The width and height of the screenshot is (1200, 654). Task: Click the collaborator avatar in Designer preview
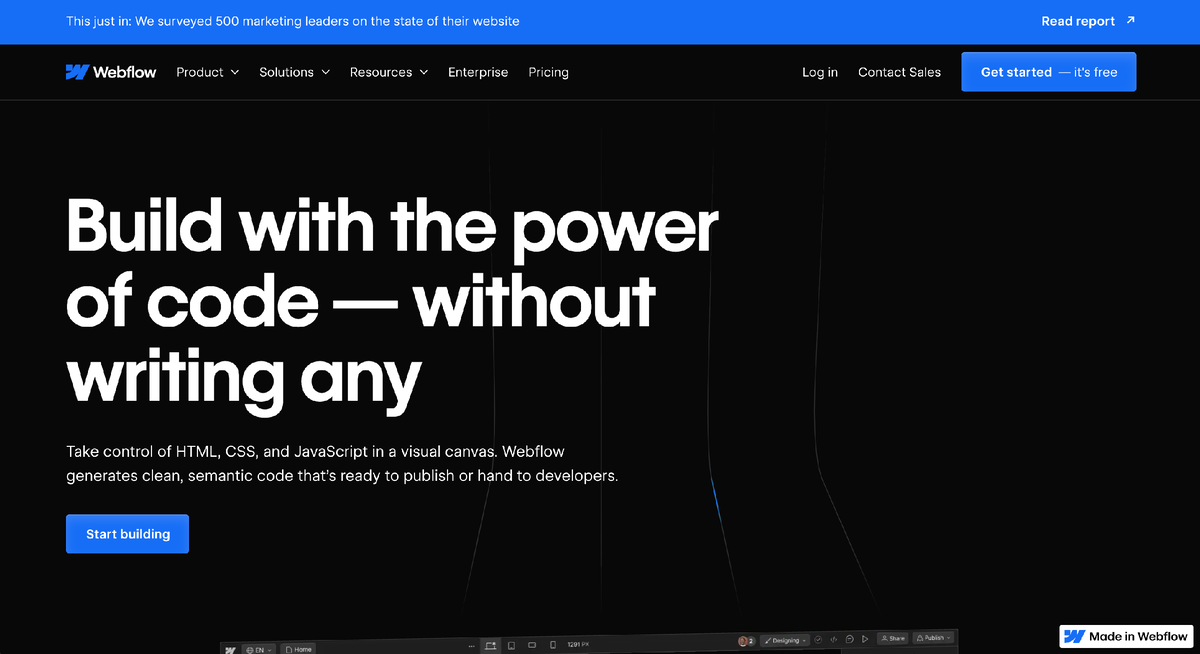click(x=743, y=641)
